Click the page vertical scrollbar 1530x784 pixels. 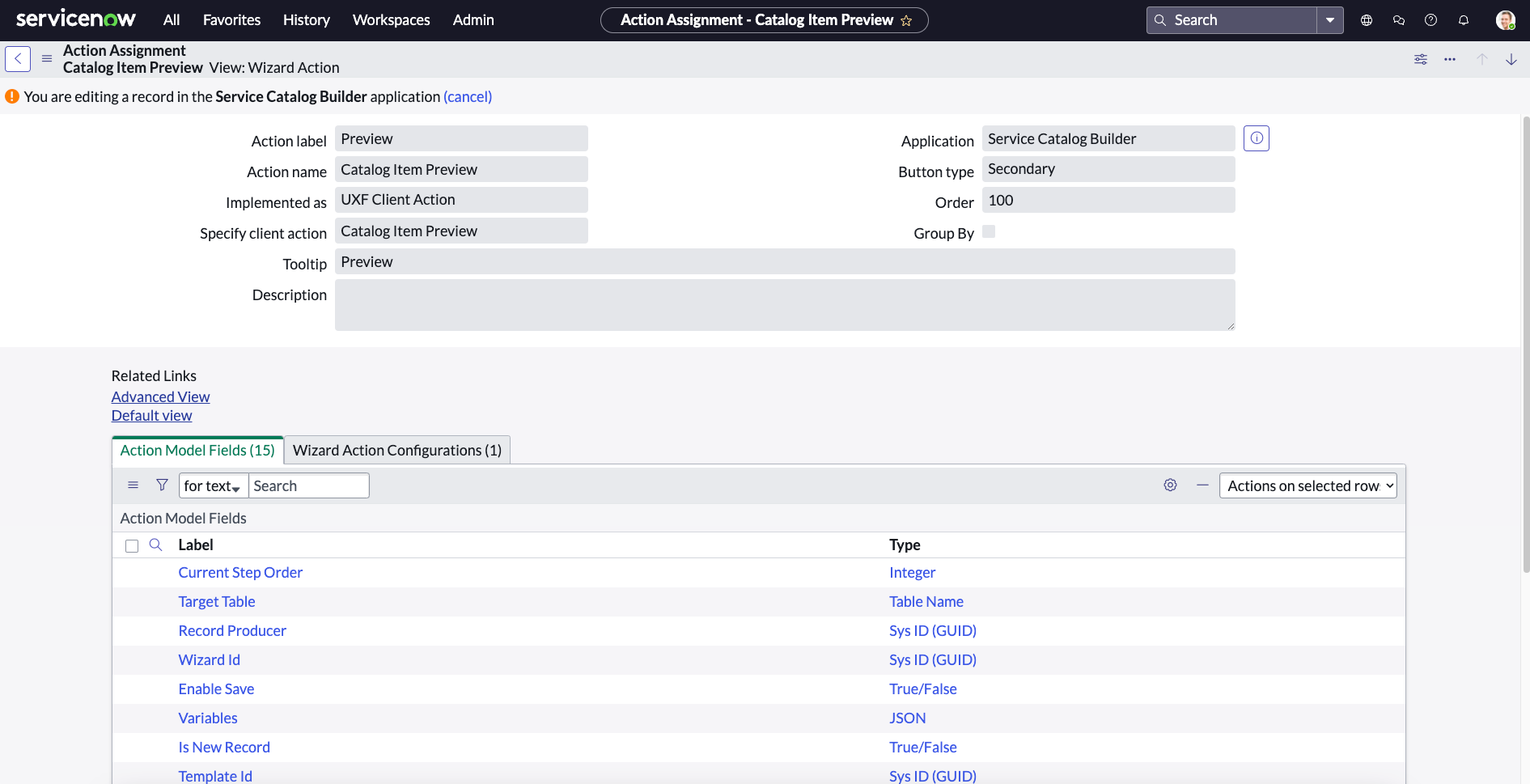pos(1526,344)
